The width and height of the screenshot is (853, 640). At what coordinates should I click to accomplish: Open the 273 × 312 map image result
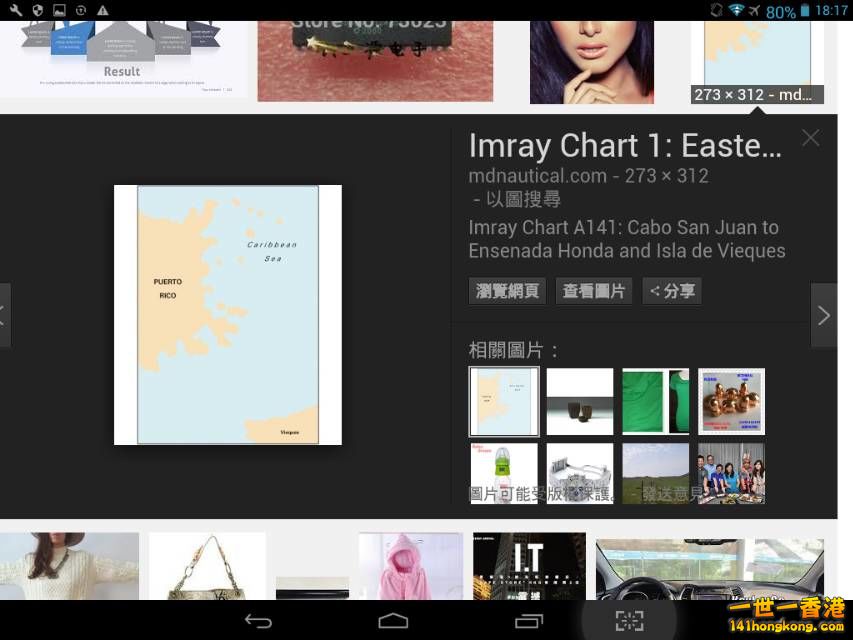coord(757,62)
